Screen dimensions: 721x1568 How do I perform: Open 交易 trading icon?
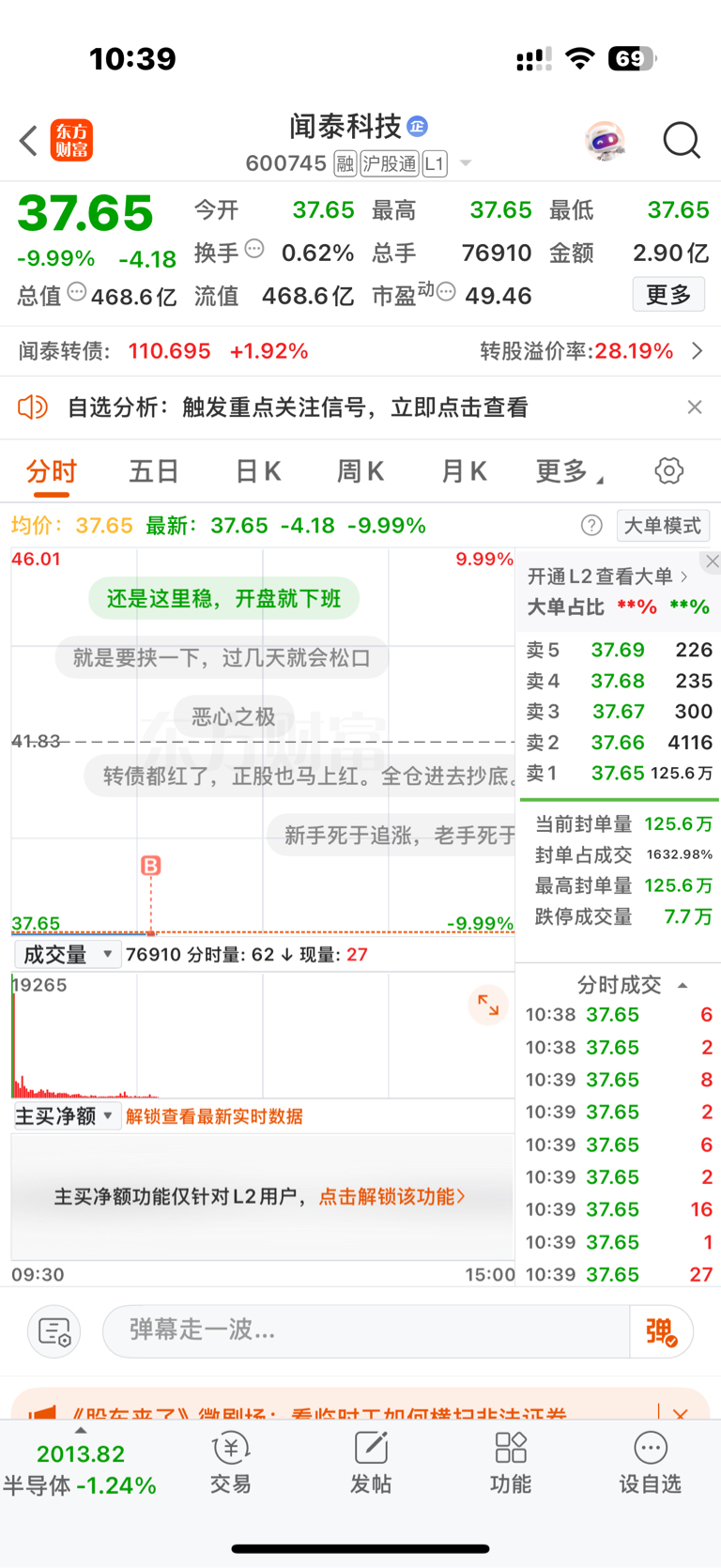tap(231, 1463)
